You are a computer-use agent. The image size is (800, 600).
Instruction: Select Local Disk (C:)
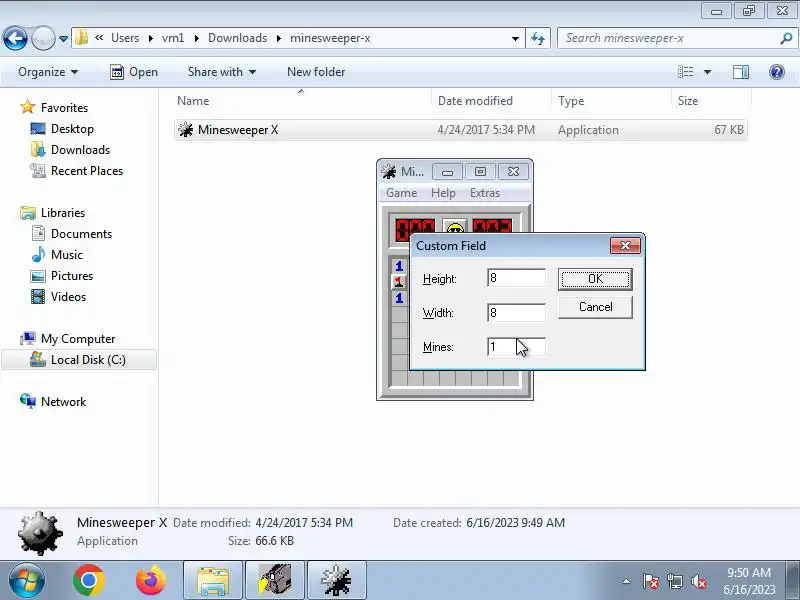[x=88, y=360]
